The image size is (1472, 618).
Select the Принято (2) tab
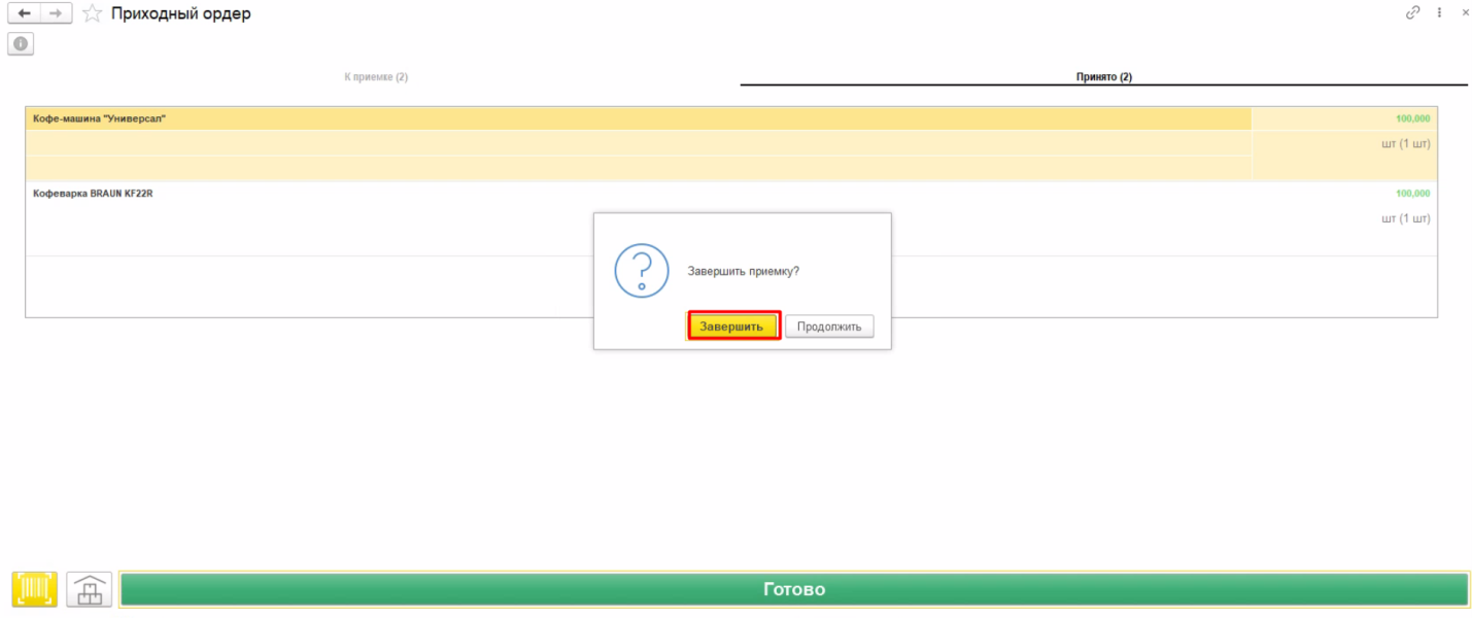click(x=1104, y=77)
